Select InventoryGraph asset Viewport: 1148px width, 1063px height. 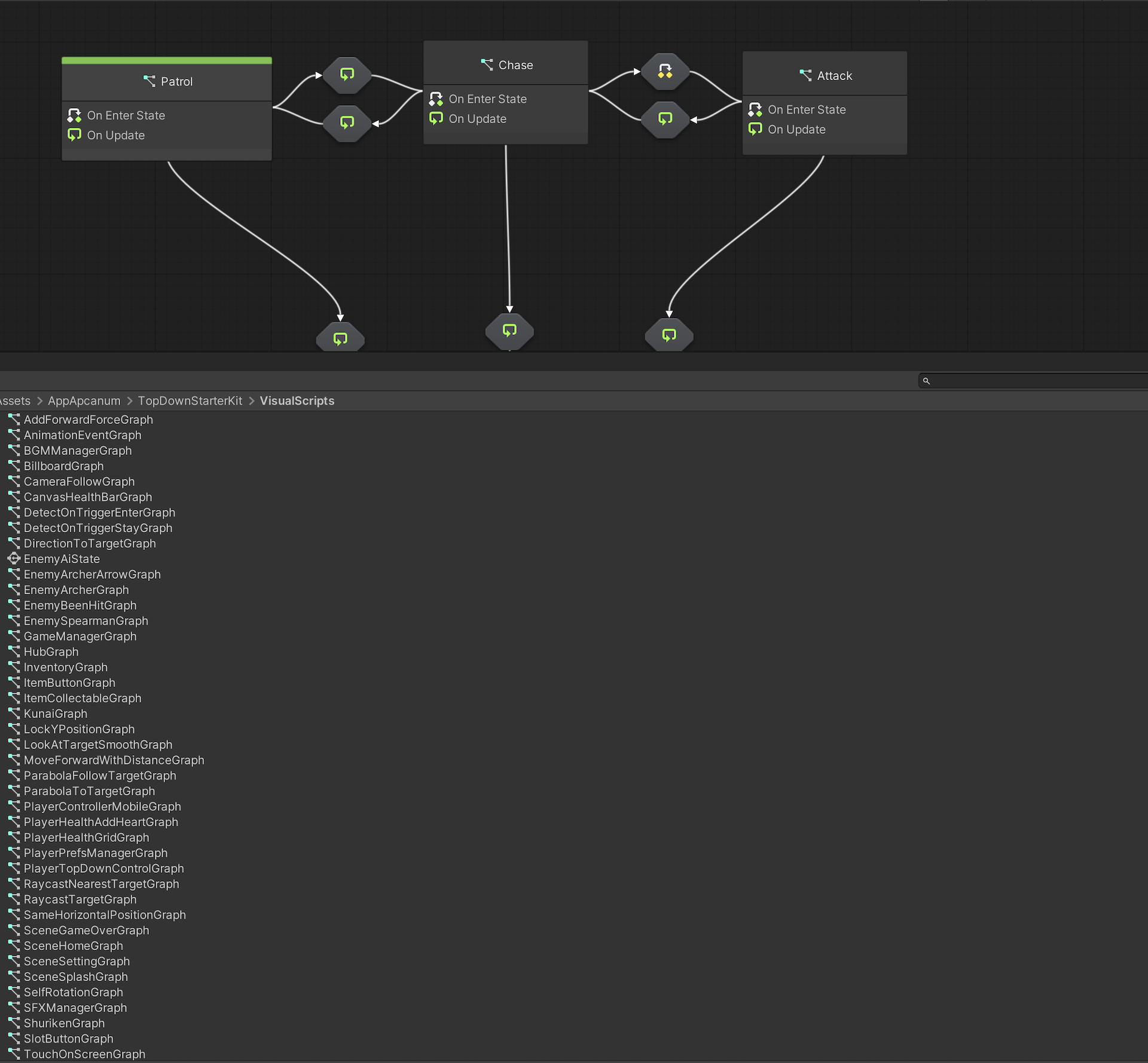(x=66, y=667)
